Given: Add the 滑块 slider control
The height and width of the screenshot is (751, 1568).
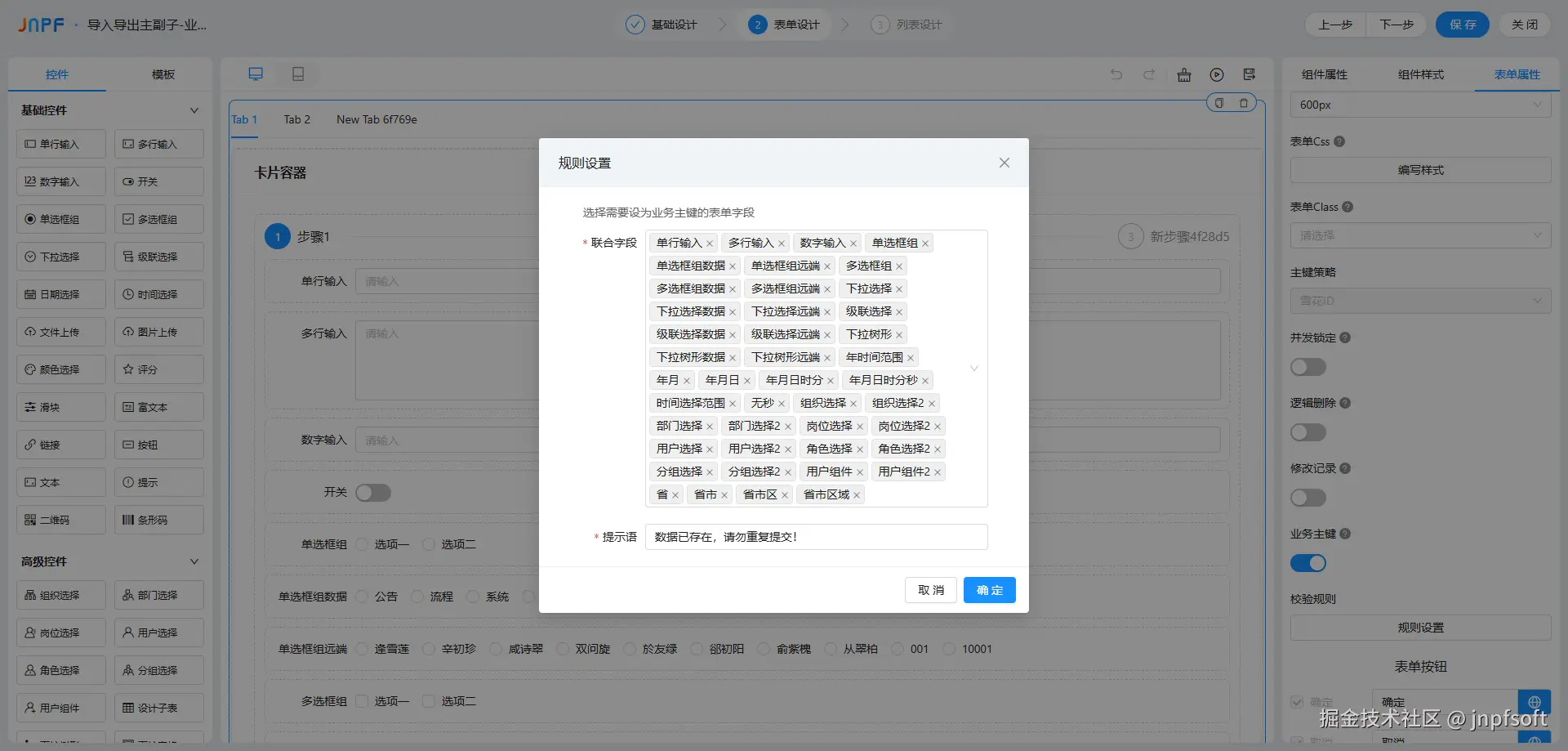Looking at the screenshot, I should pyautogui.click(x=61, y=407).
